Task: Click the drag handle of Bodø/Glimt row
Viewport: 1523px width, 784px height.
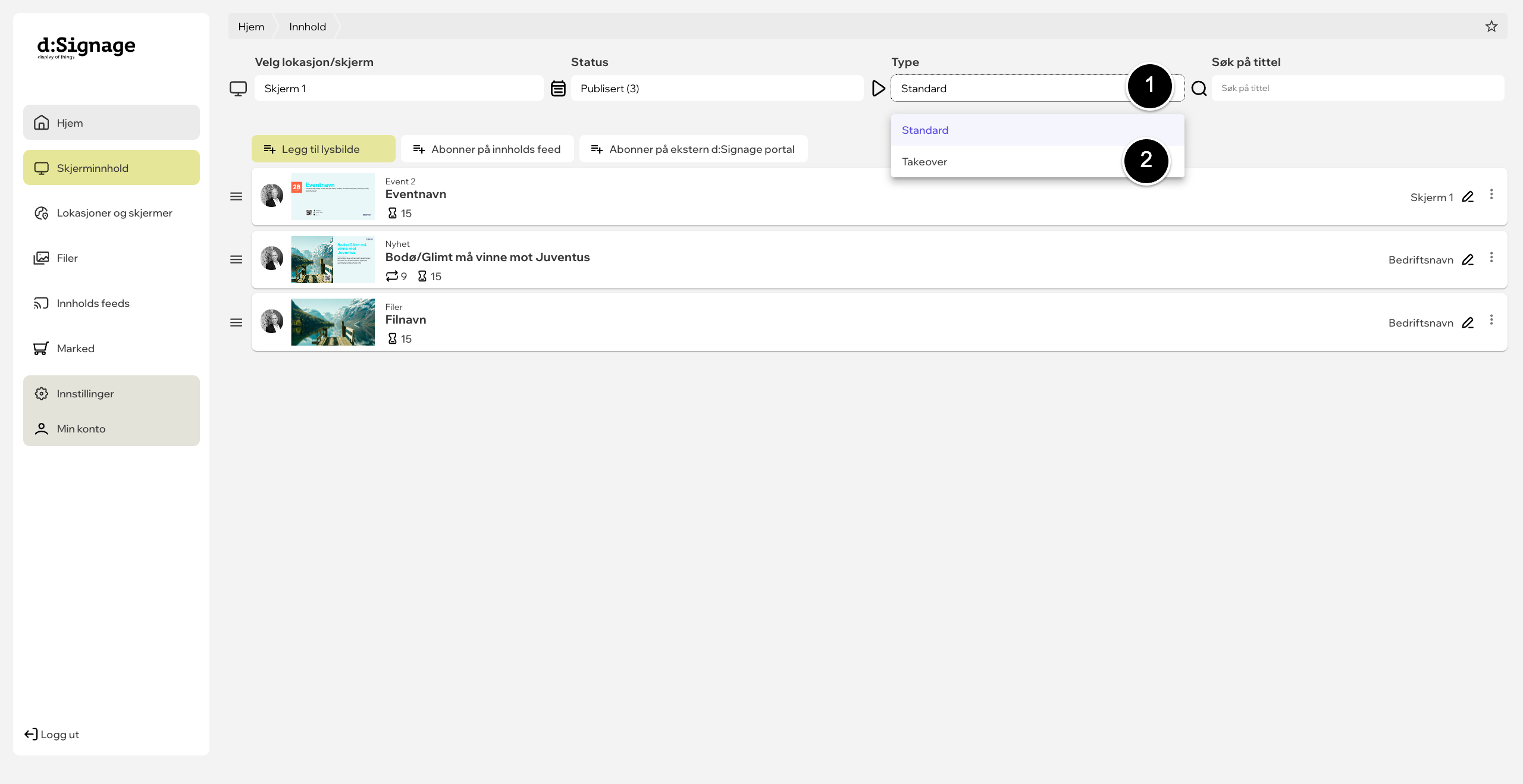Action: click(x=236, y=259)
